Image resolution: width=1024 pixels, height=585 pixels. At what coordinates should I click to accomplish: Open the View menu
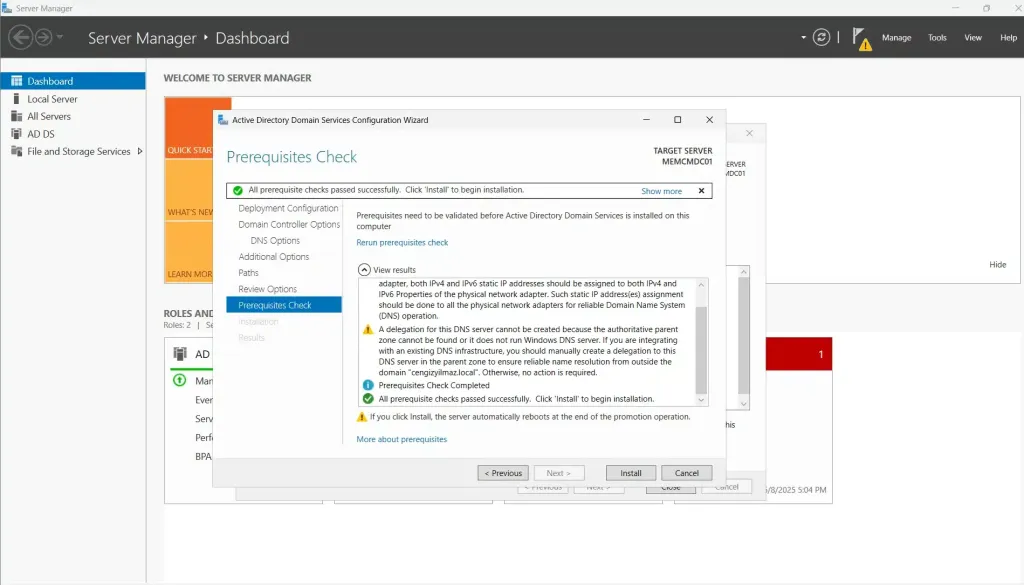click(972, 38)
